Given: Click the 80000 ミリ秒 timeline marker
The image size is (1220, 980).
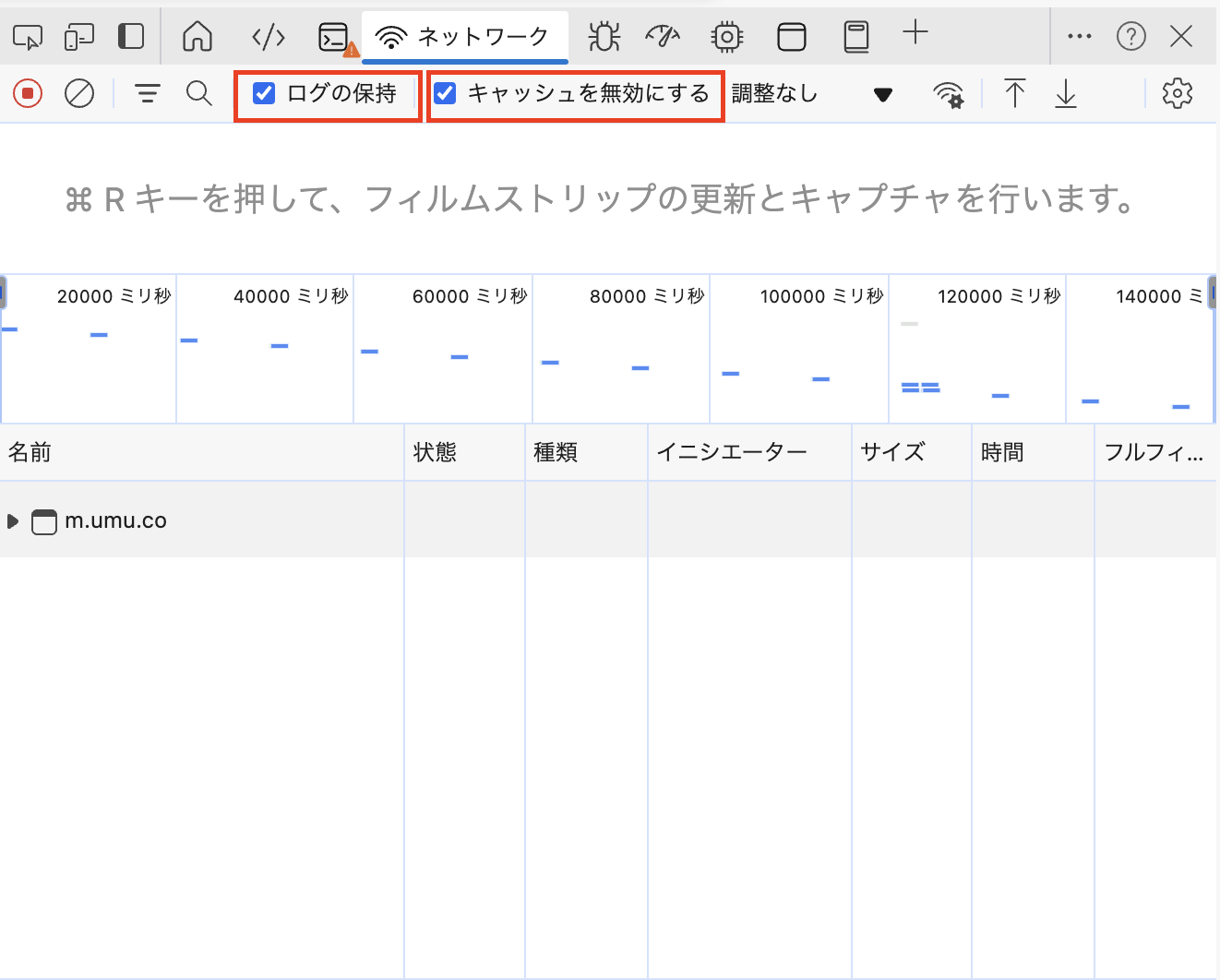Looking at the screenshot, I should coord(646,296).
